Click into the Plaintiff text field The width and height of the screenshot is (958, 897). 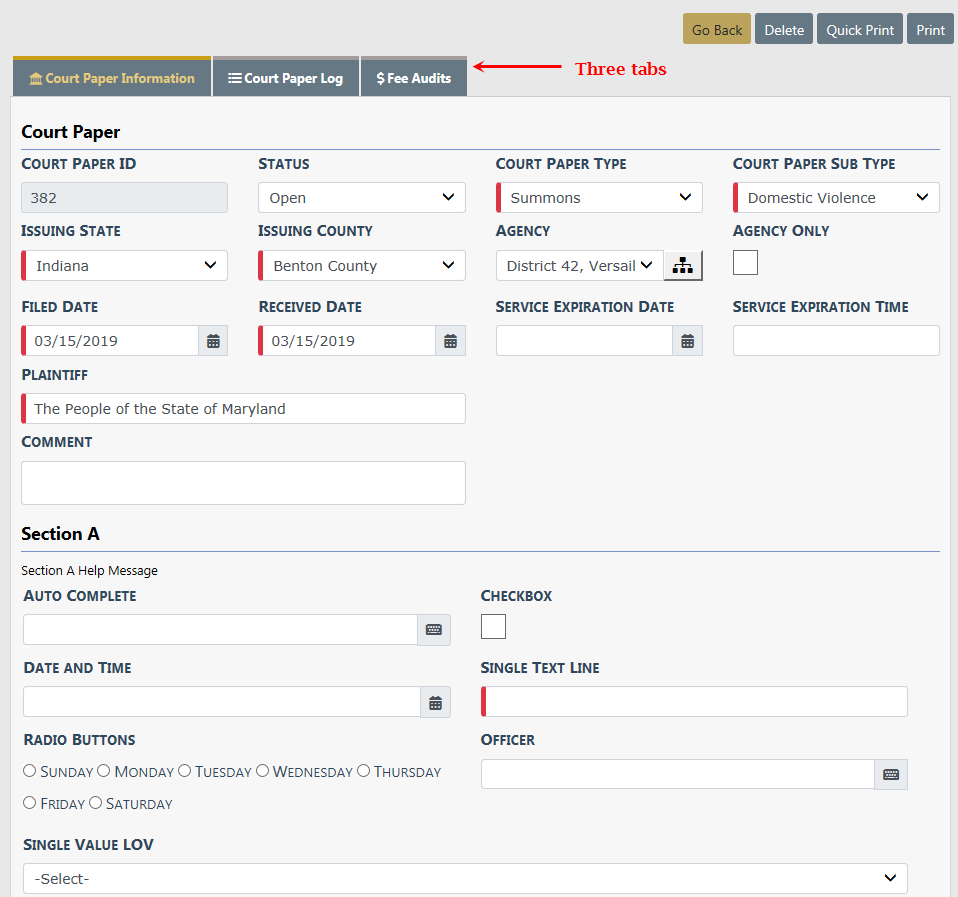click(244, 409)
